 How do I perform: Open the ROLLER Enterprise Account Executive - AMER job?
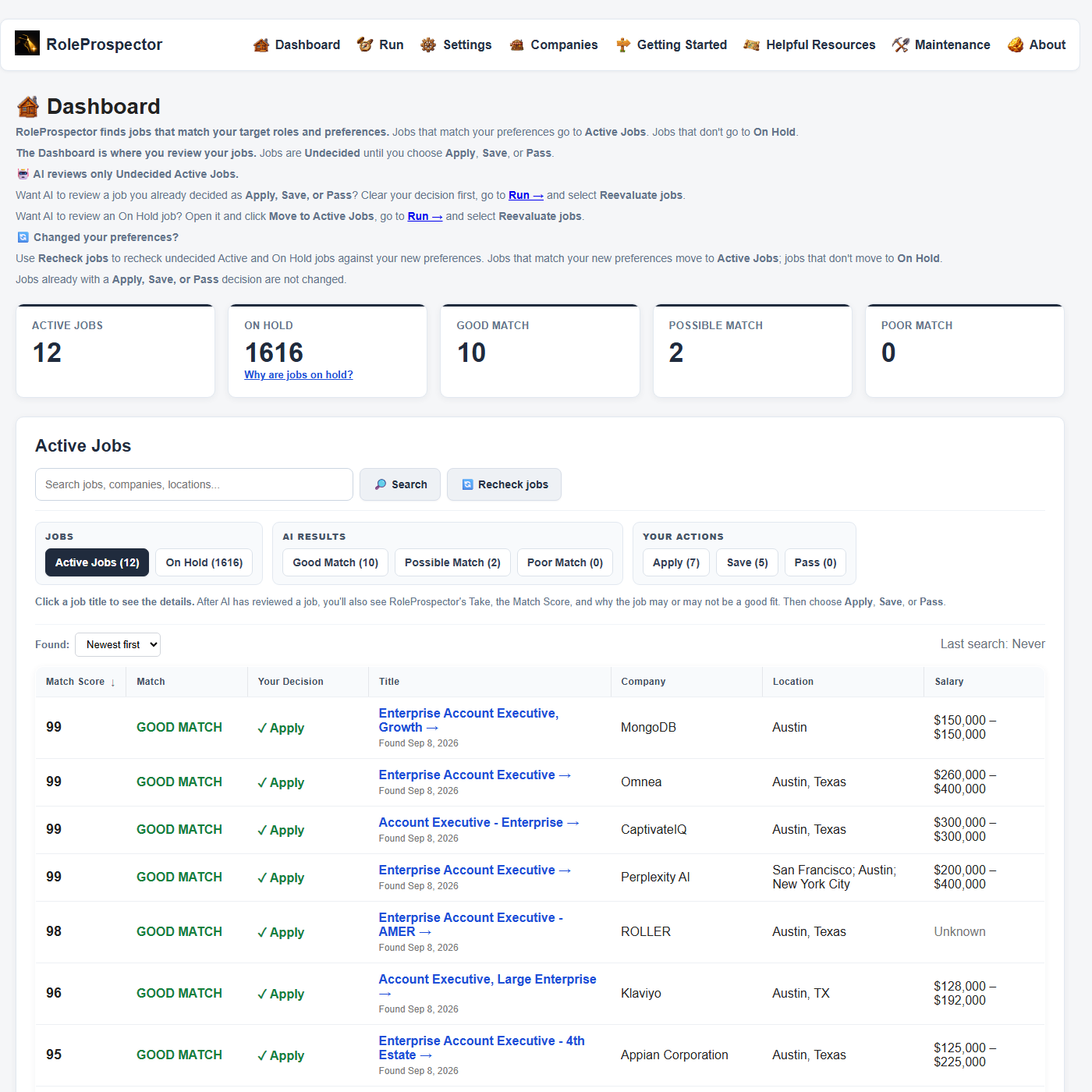[x=471, y=924]
